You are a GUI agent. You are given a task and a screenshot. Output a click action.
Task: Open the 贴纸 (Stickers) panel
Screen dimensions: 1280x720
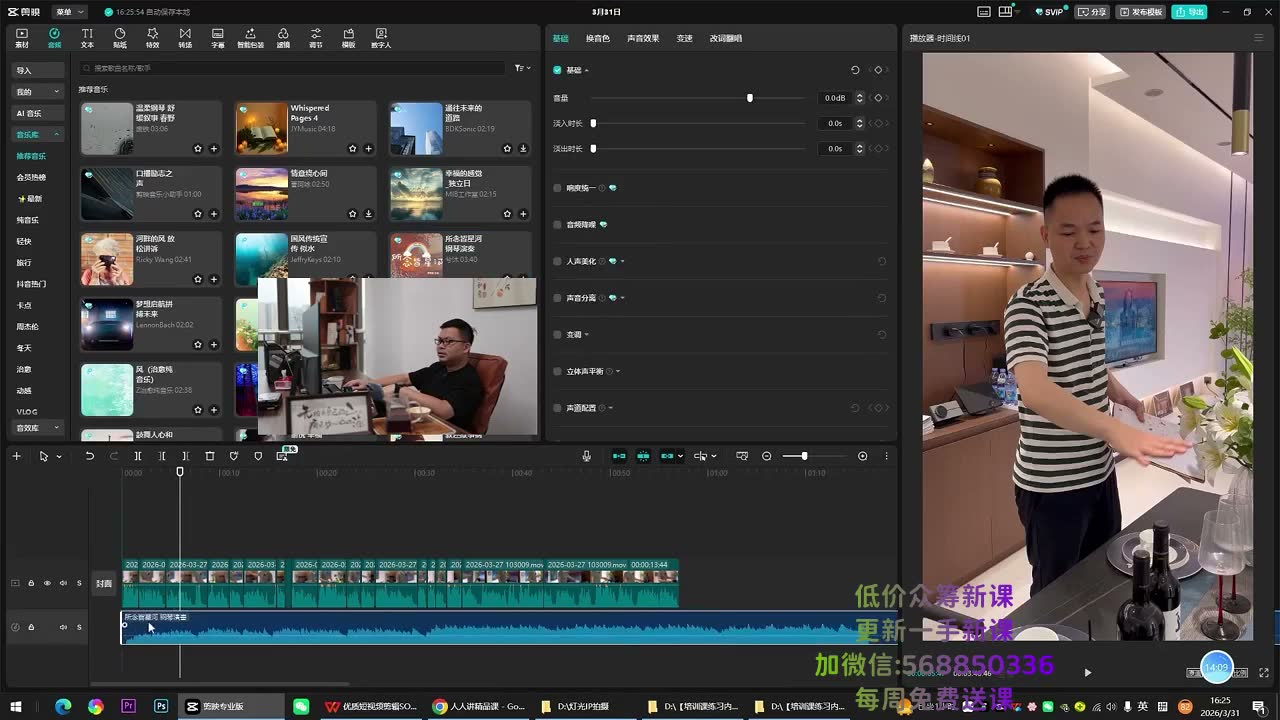(x=119, y=38)
